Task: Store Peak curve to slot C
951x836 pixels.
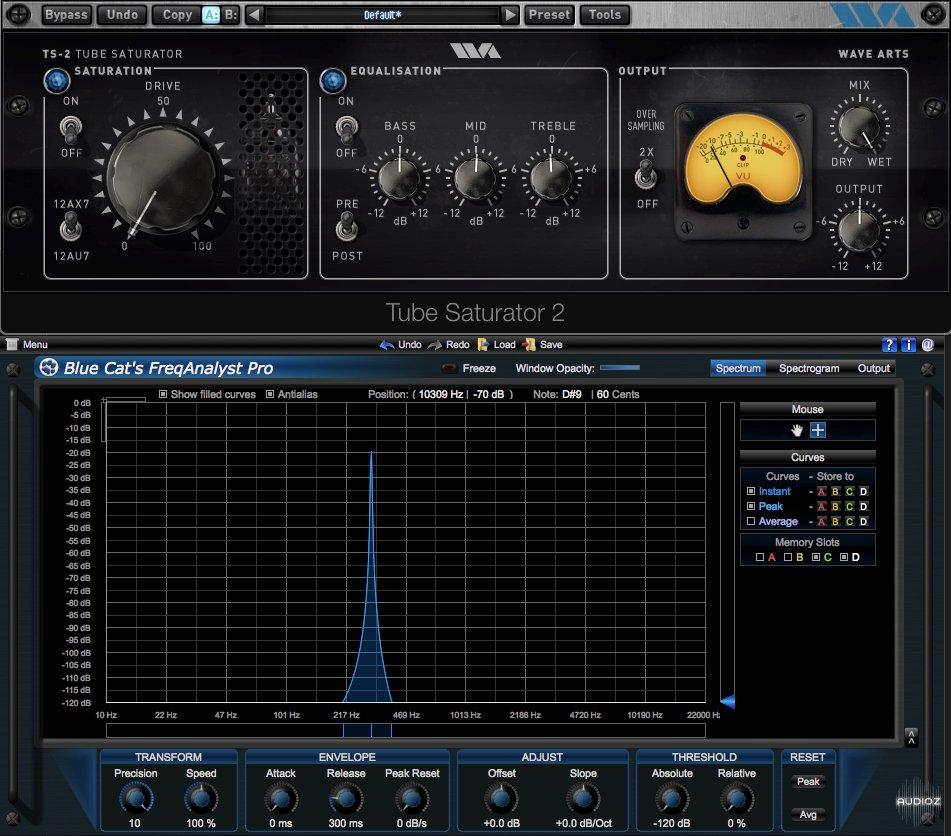Action: (850, 507)
